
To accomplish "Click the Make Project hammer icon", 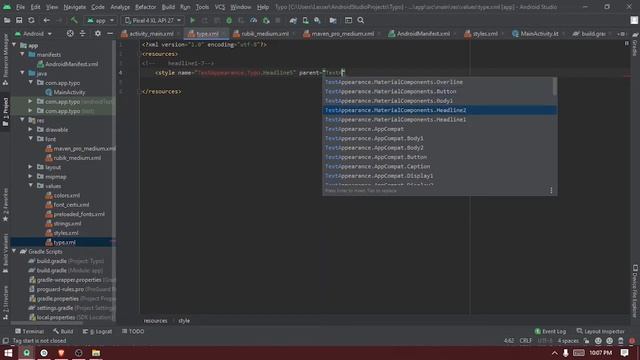I will 74,20.
